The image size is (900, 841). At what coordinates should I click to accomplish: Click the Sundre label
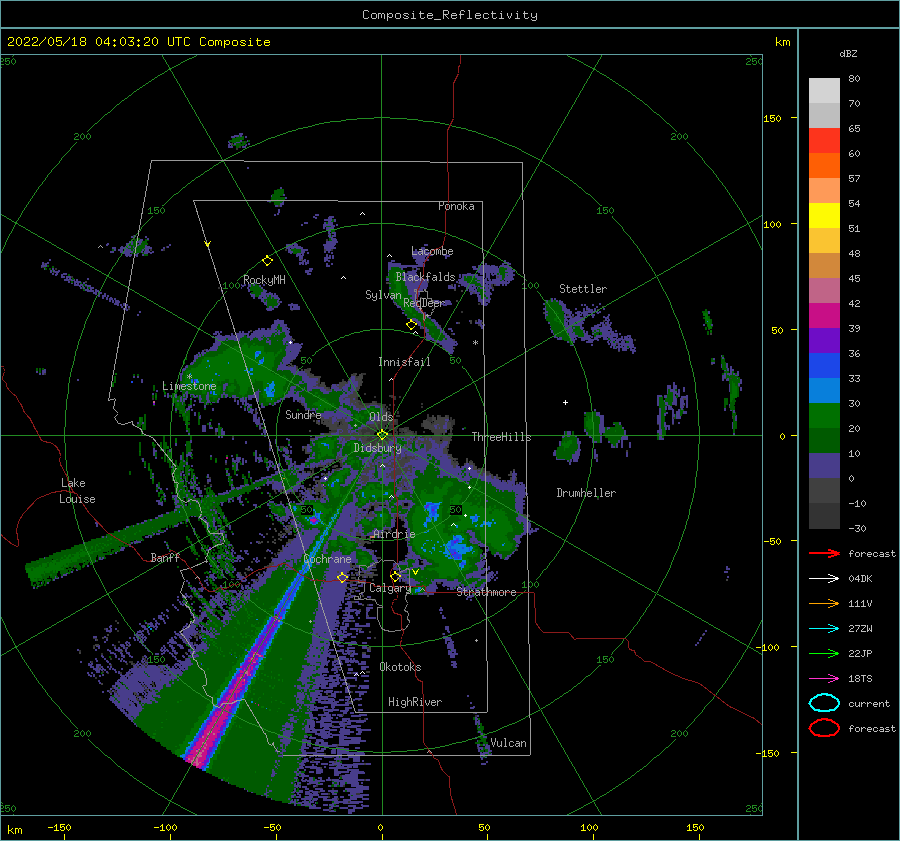(303, 414)
